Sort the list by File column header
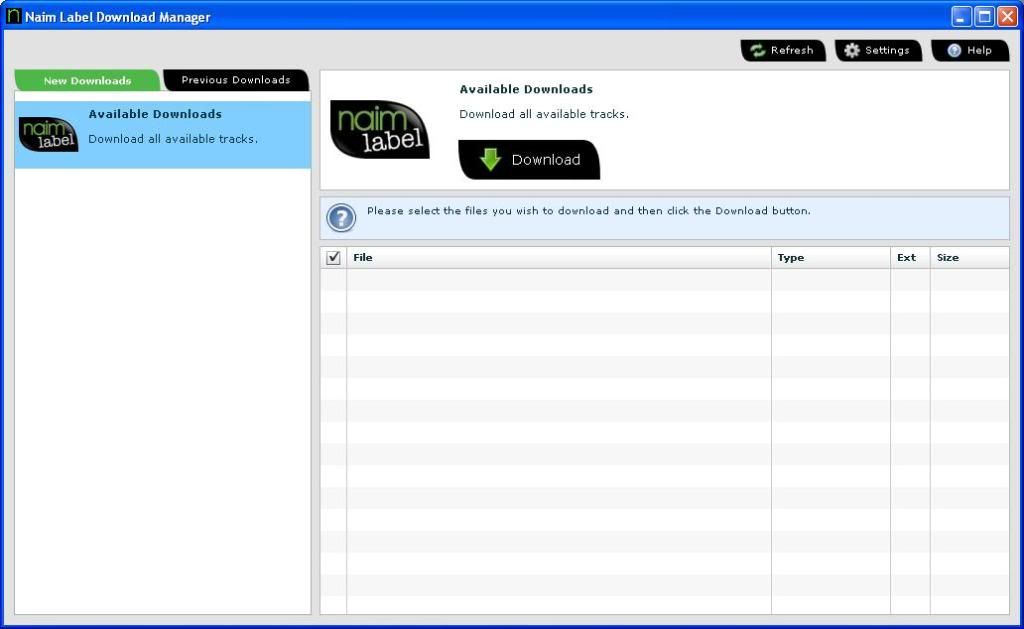The width and height of the screenshot is (1024, 629). pyautogui.click(x=559, y=257)
